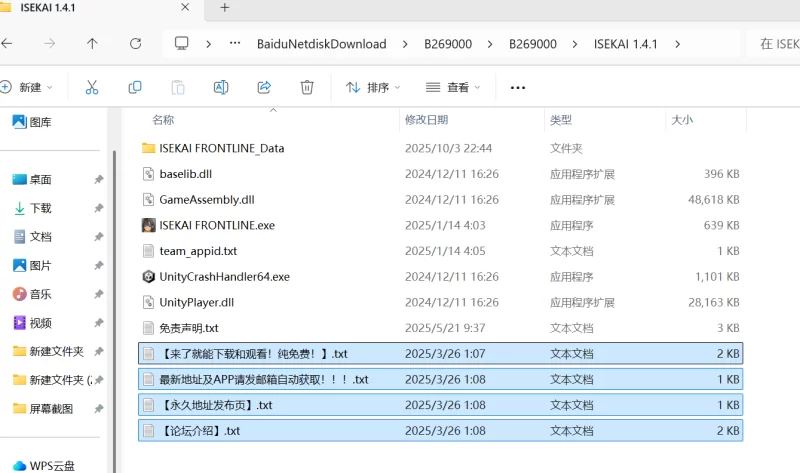This screenshot has width=800, height=473.
Task: Click the second B269000 breadcrumb
Action: (533, 44)
